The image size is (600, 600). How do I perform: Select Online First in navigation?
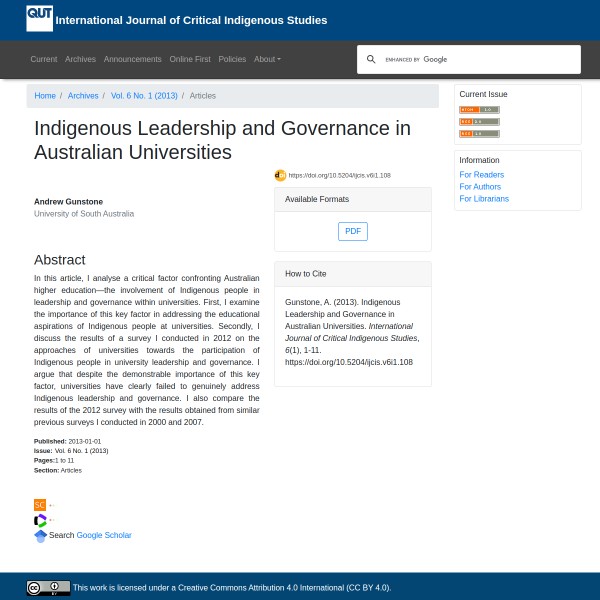point(190,60)
